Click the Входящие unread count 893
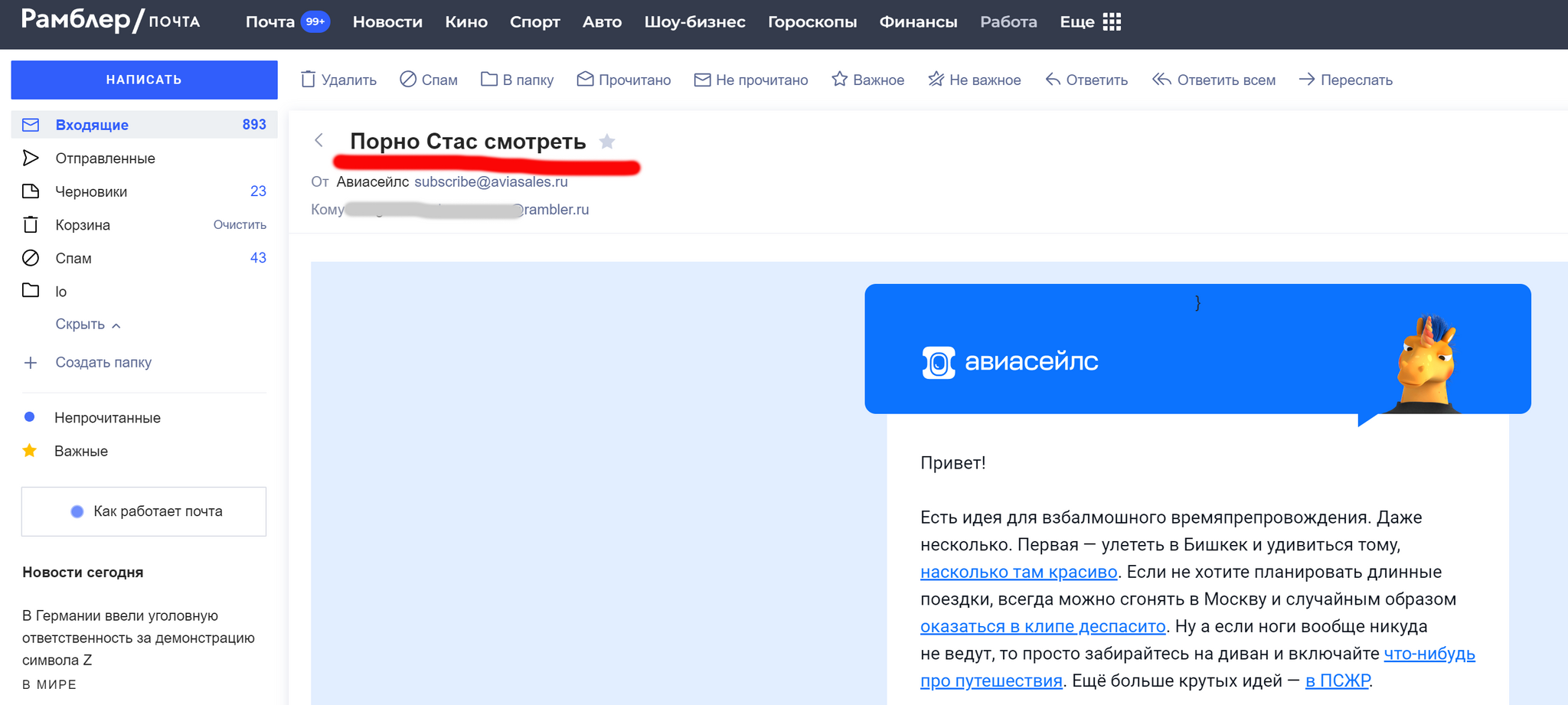 [x=254, y=125]
